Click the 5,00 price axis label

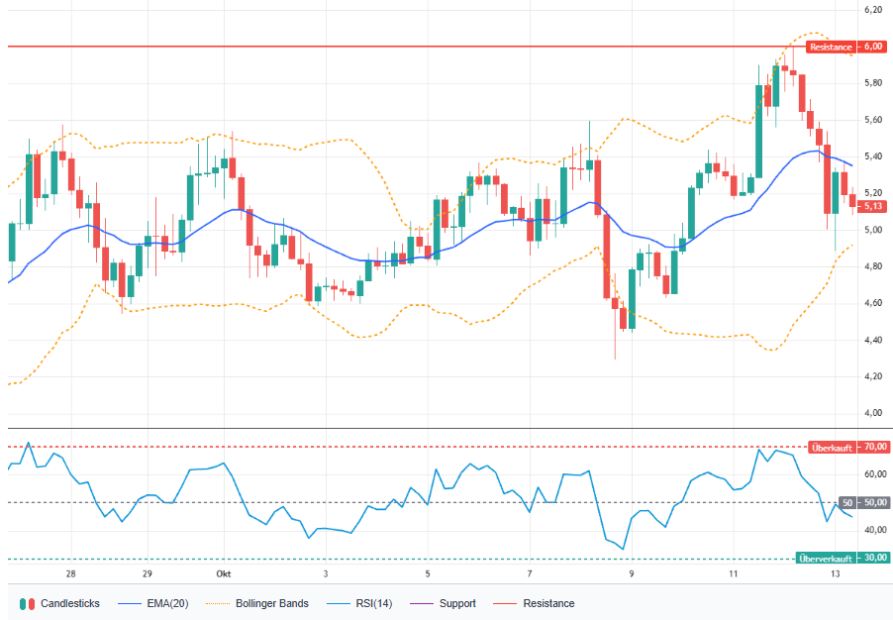[x=873, y=230]
